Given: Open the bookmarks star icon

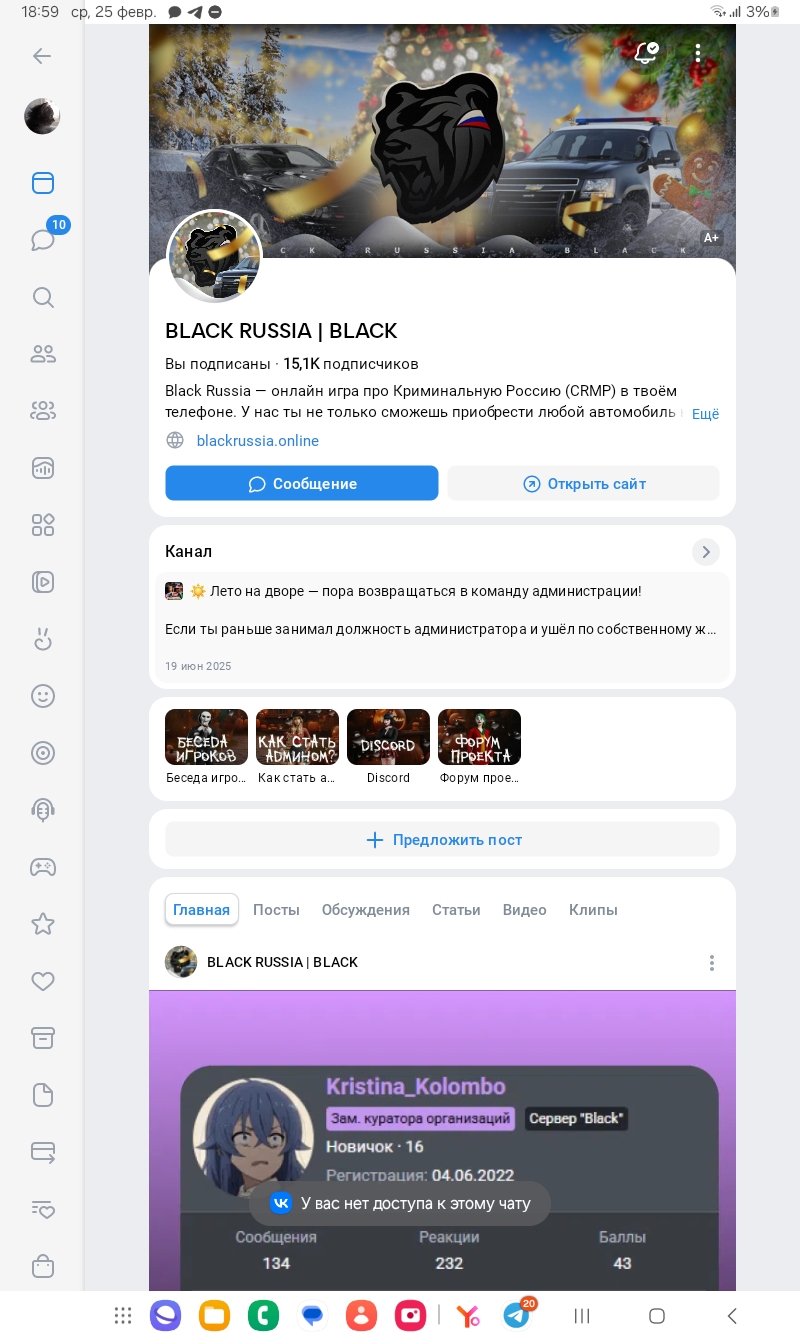Looking at the screenshot, I should click(42, 924).
